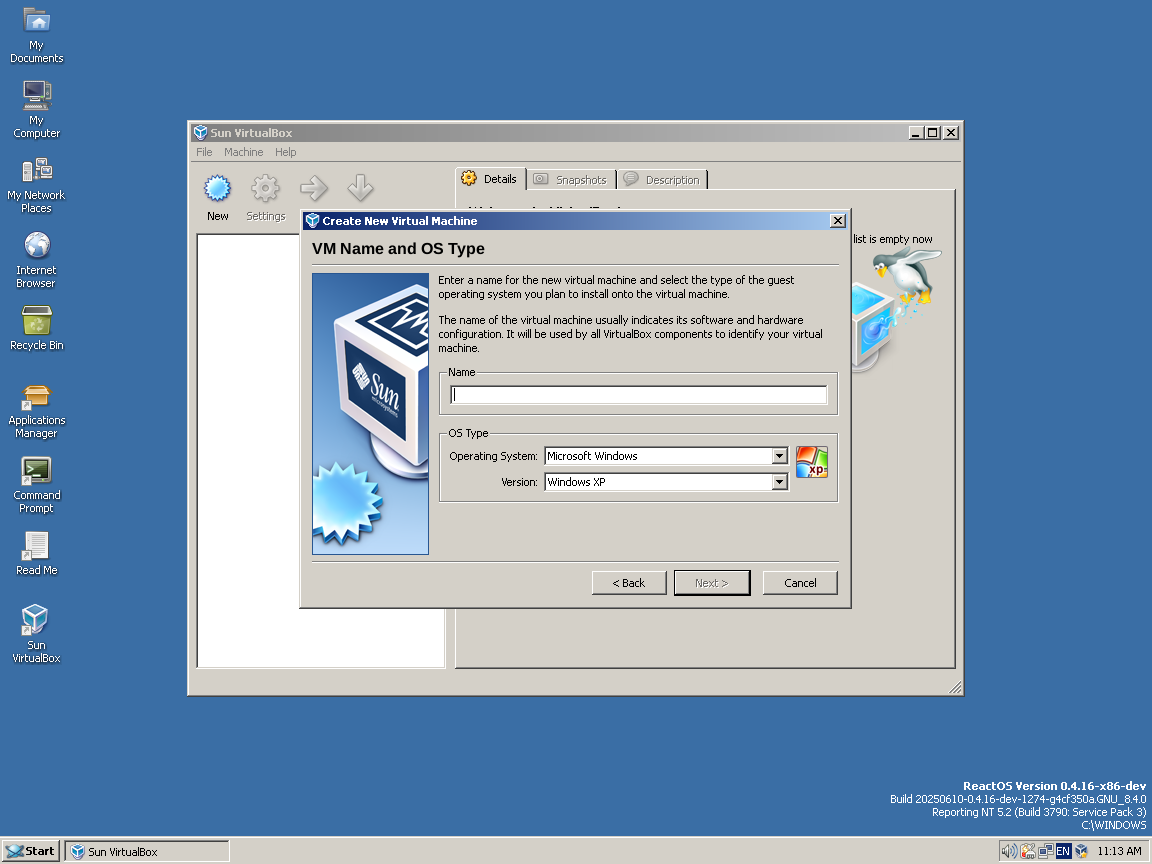Close the Create New Virtual Machine dialog

(x=838, y=221)
